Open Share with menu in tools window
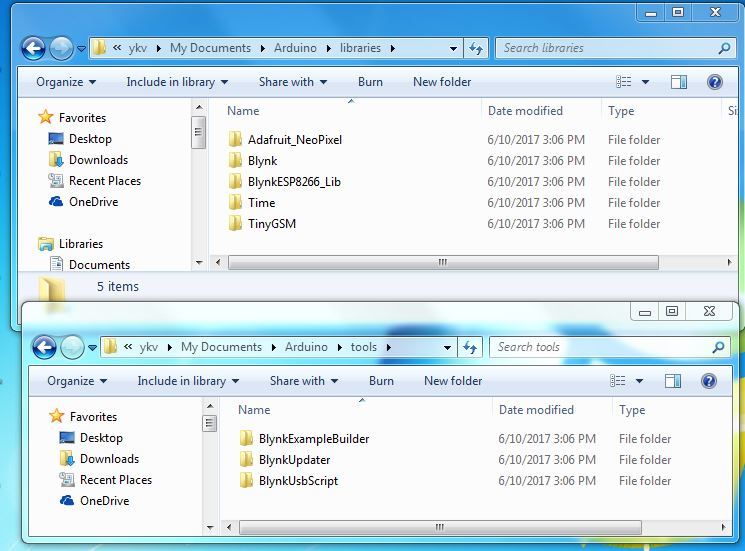Image resolution: width=745 pixels, height=551 pixels. pos(304,381)
